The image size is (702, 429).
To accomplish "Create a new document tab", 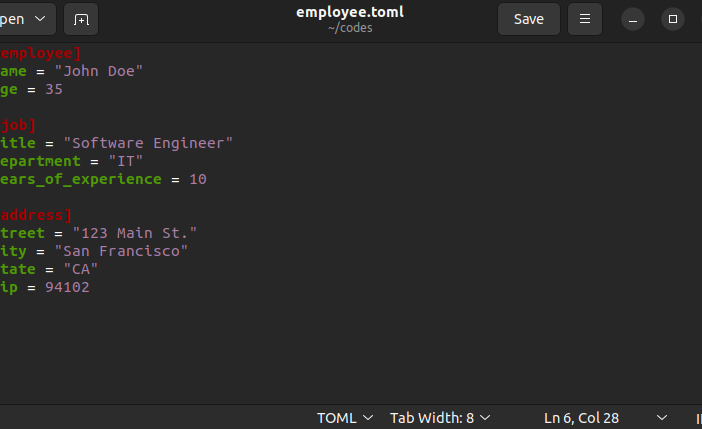I will (81, 19).
